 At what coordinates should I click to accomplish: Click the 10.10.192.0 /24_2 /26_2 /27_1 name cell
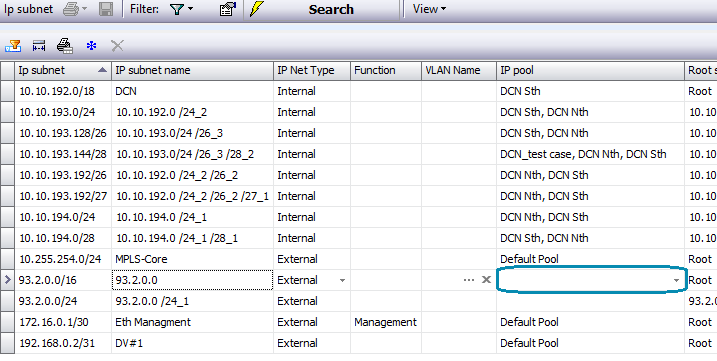(193, 196)
